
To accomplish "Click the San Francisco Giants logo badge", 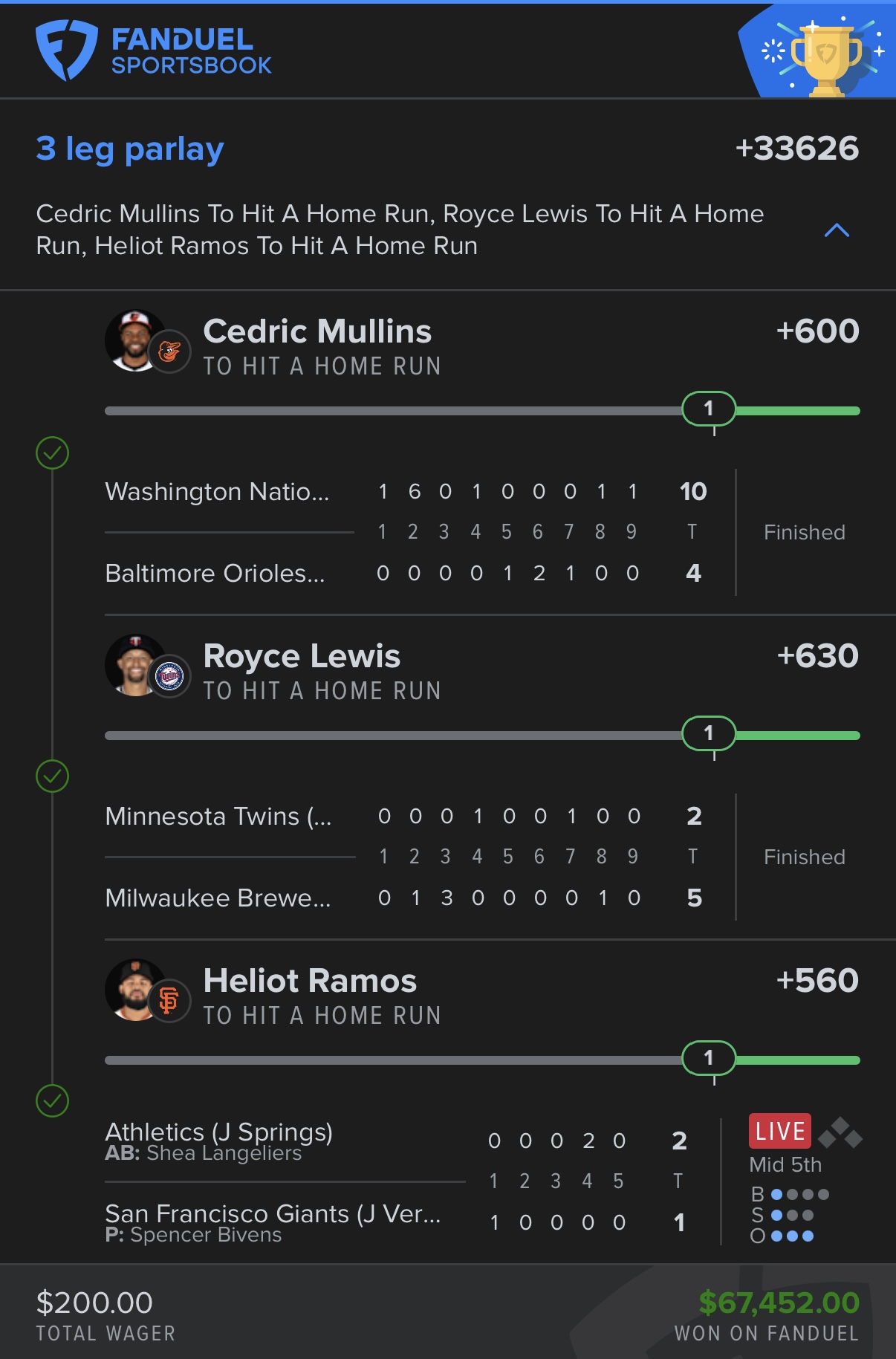I will coord(170,1001).
